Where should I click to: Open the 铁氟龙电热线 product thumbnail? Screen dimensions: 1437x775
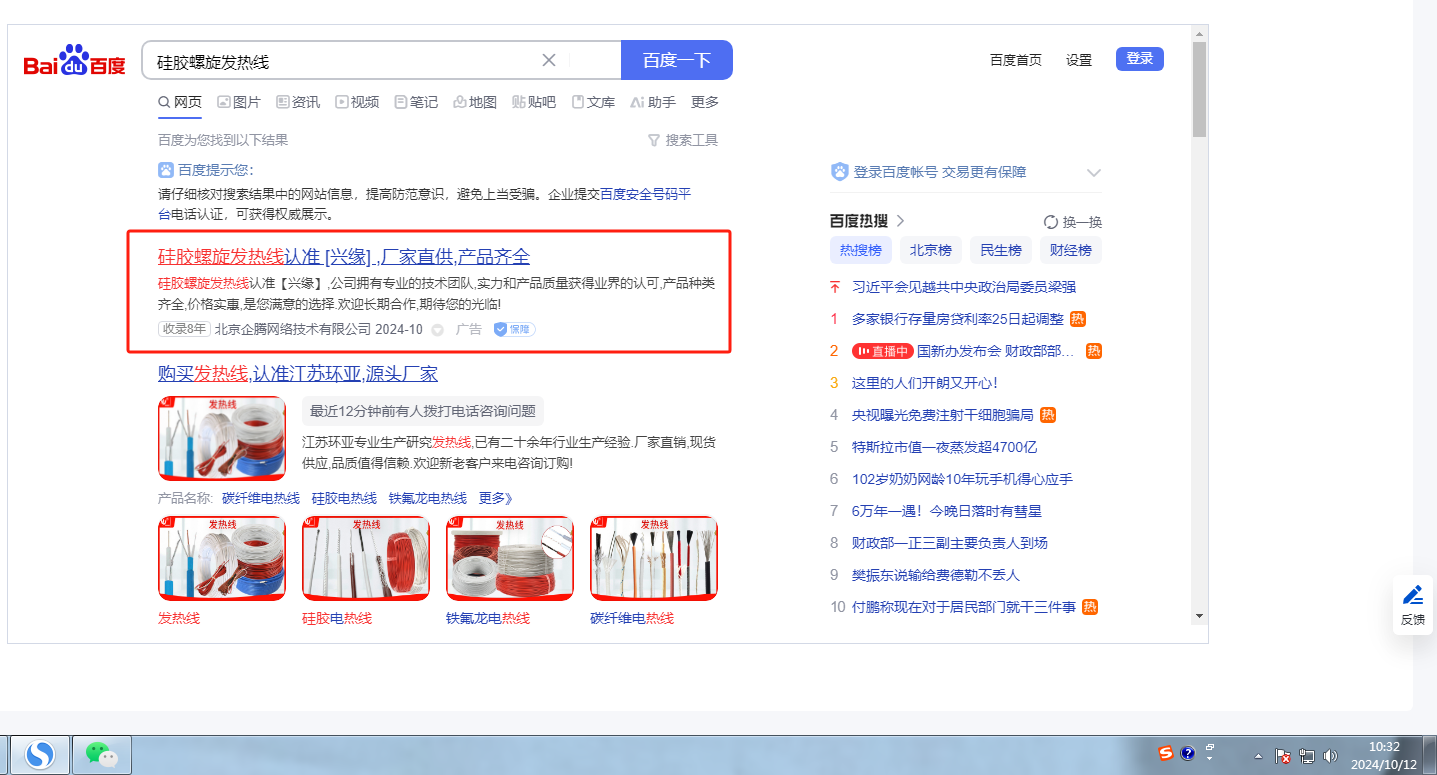(510, 559)
